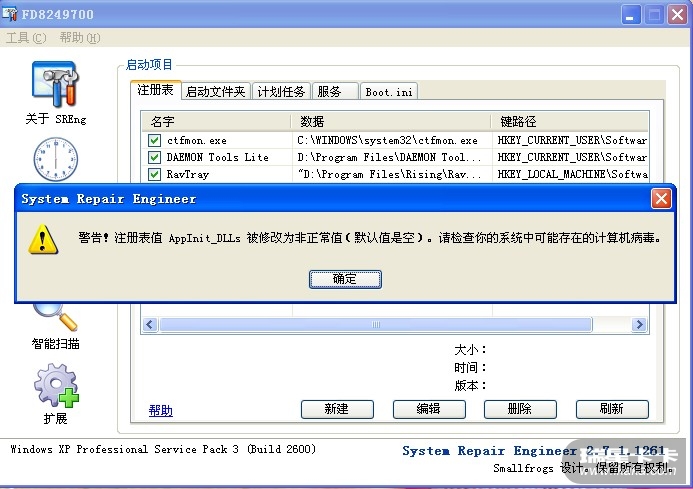Click the Windows XP Professional Service Pack 3 text
This screenshot has width=693, height=489.
click(x=163, y=449)
